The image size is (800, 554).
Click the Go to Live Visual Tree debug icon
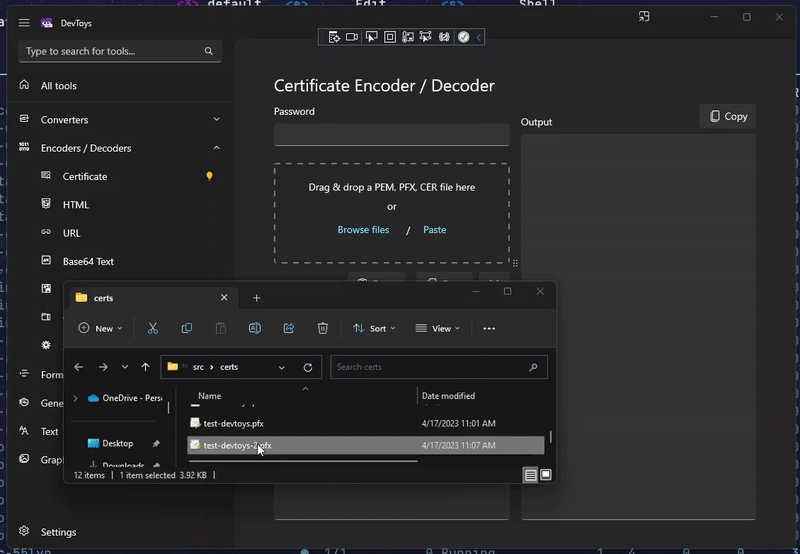point(334,37)
